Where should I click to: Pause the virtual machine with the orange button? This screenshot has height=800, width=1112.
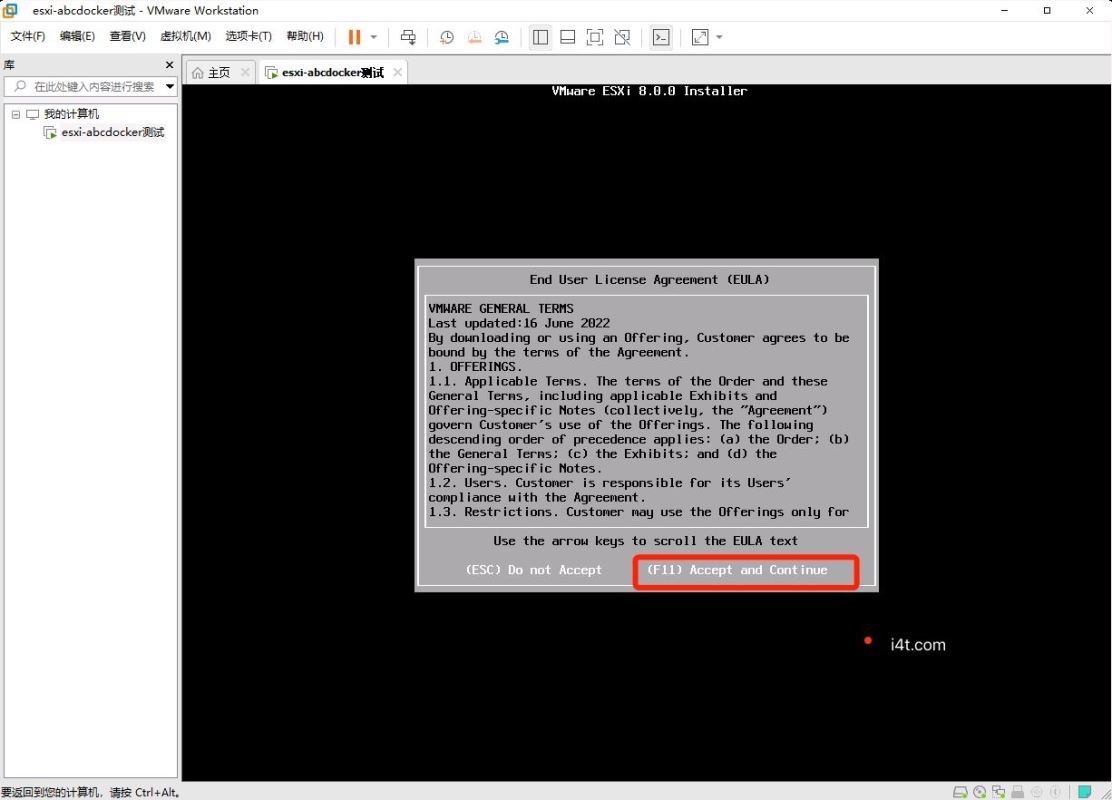[x=355, y=37]
